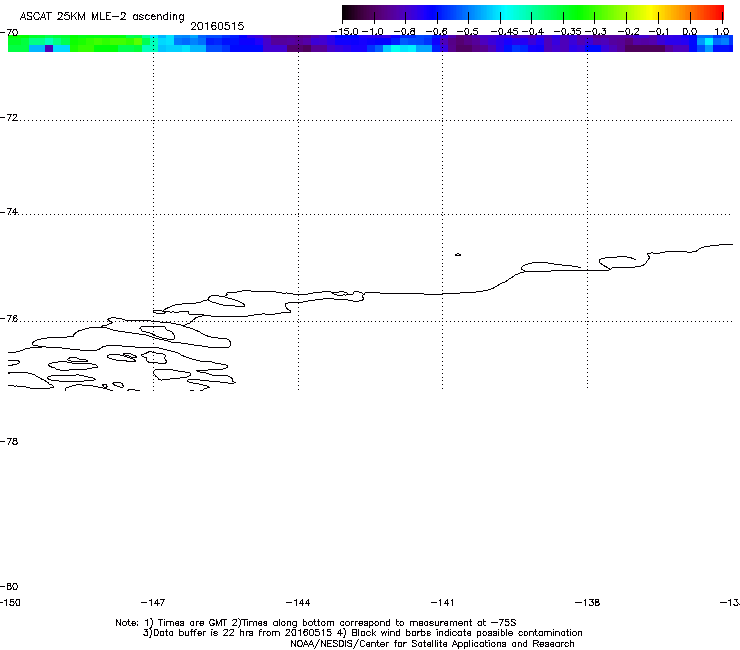Screen dimensions: 740x650
Task: Click the -0.45 color scale label
Action: (505, 32)
